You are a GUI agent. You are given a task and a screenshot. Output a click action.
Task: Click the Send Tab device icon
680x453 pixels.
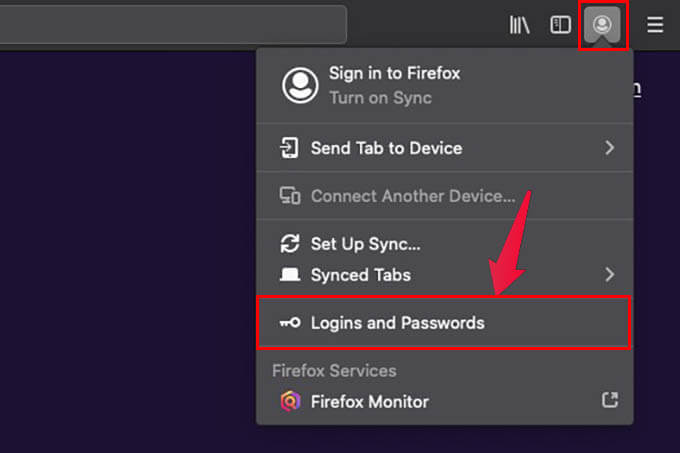(x=291, y=148)
